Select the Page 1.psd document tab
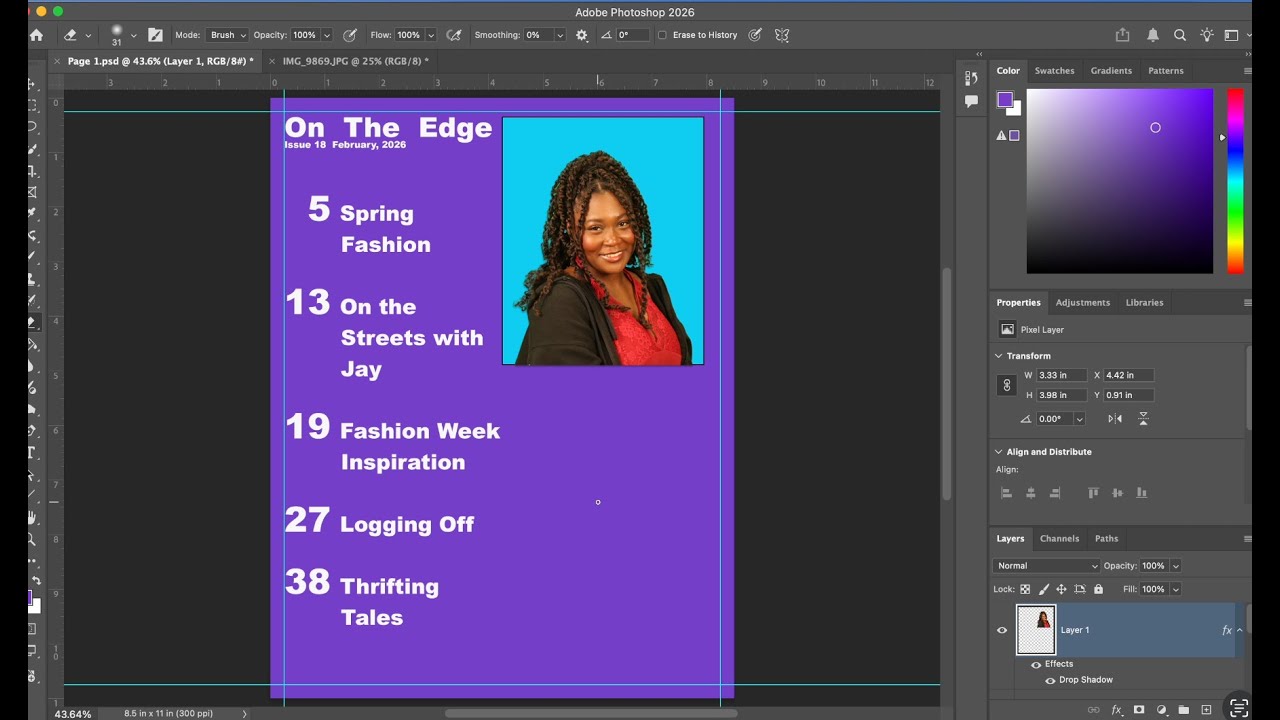The image size is (1280, 720). point(160,61)
